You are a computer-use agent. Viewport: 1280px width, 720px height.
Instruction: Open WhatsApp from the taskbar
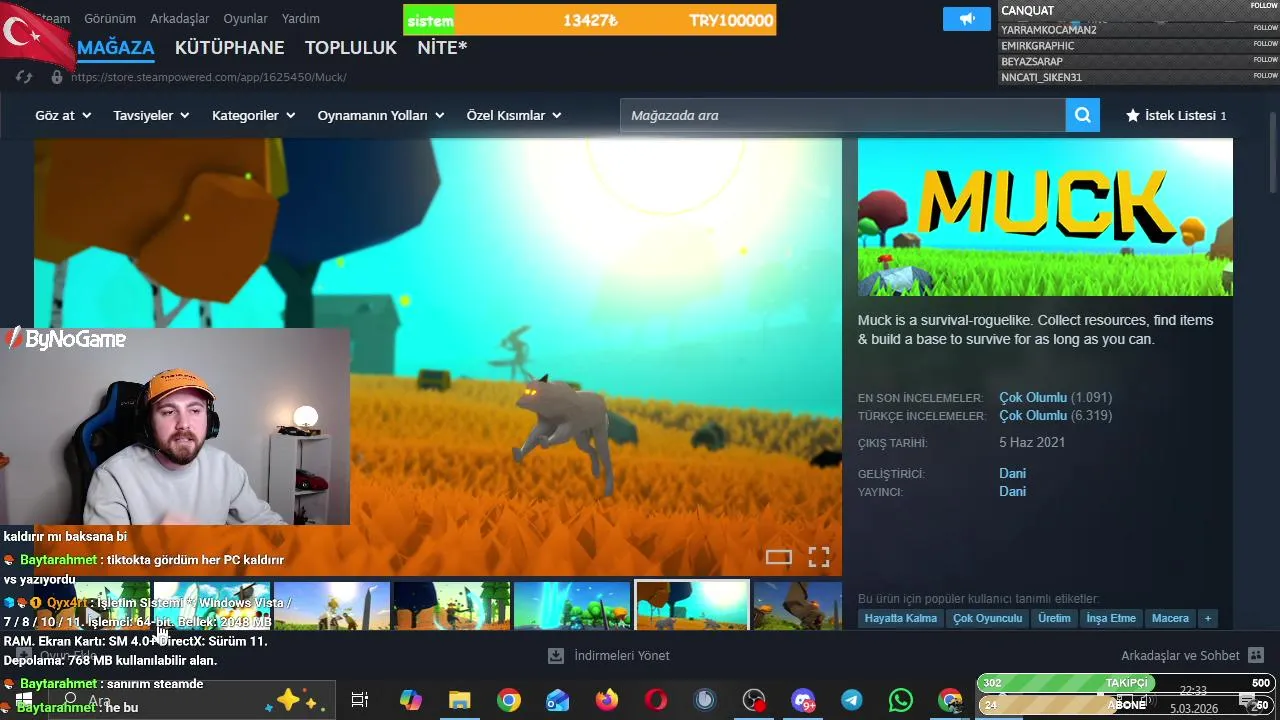[901, 700]
